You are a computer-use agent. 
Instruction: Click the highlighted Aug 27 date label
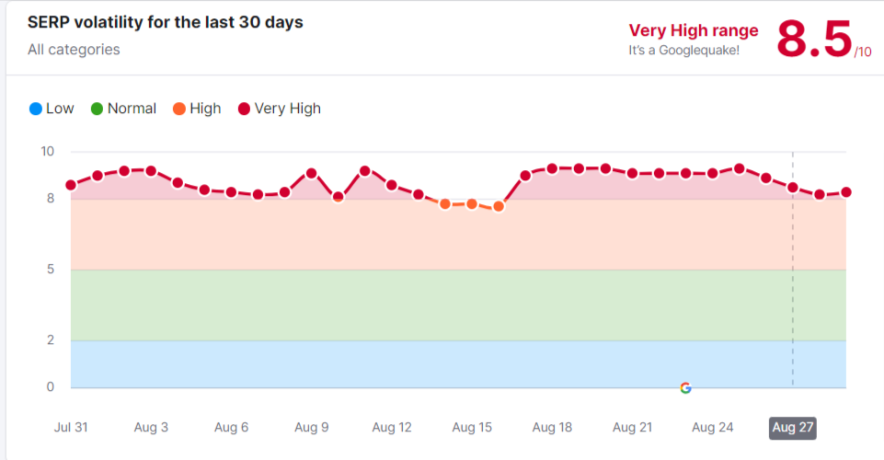pyautogui.click(x=792, y=428)
